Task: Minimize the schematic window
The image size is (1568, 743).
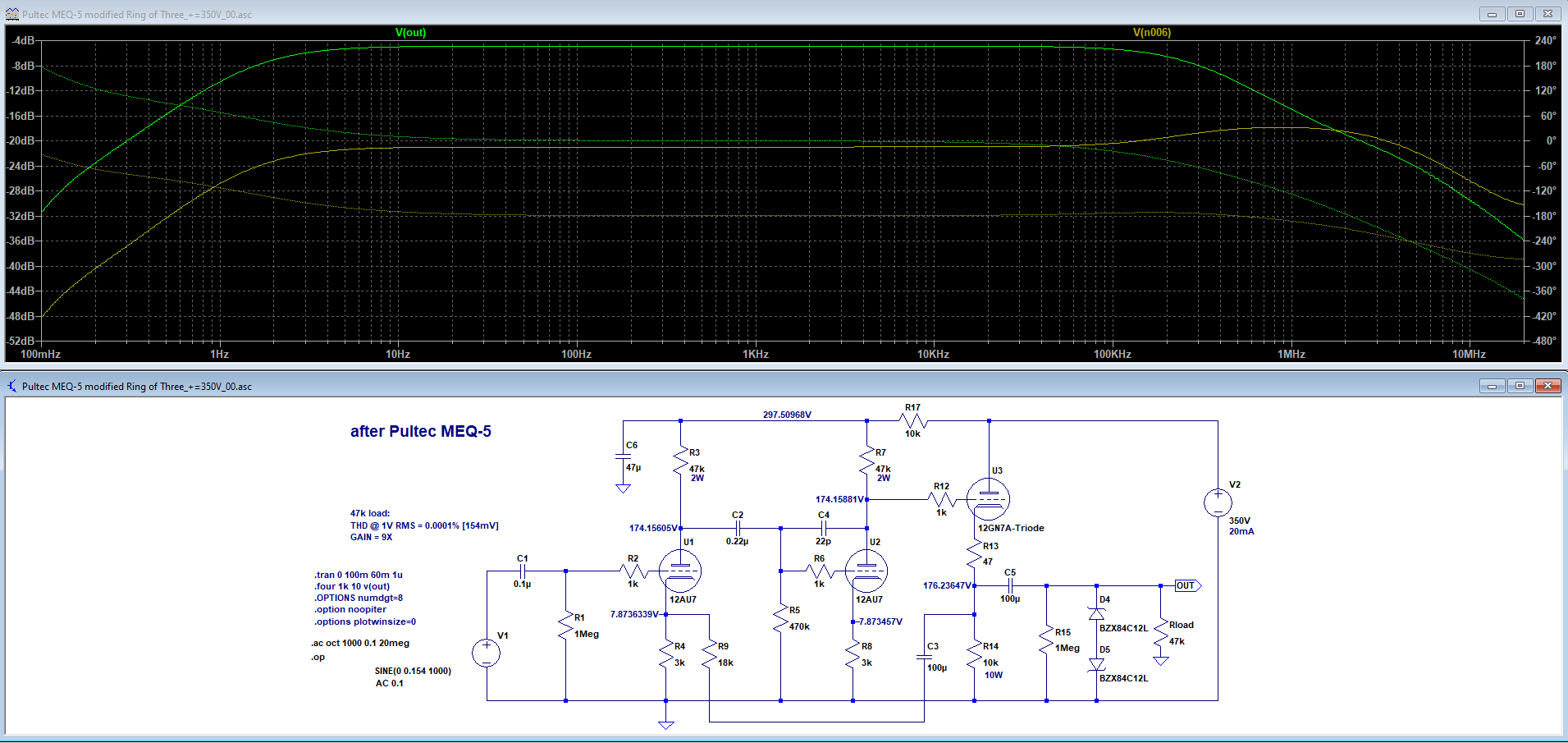Action: [1492, 386]
